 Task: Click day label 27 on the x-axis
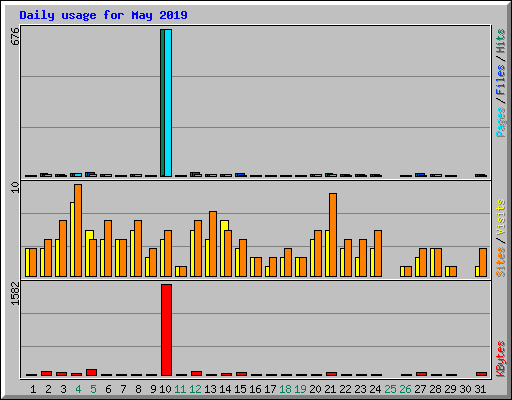click(x=420, y=389)
